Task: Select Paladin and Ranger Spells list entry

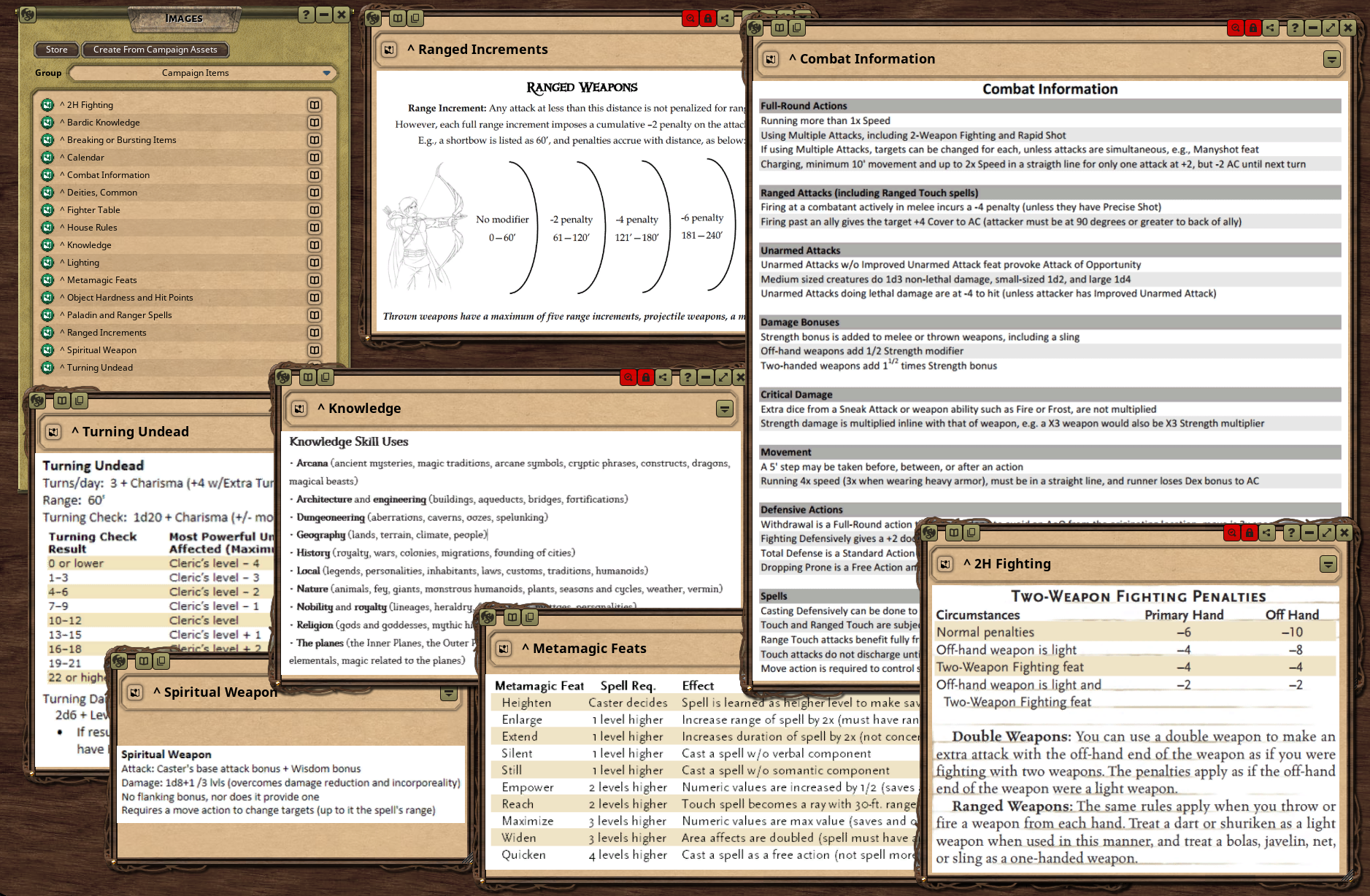Action: tap(120, 315)
